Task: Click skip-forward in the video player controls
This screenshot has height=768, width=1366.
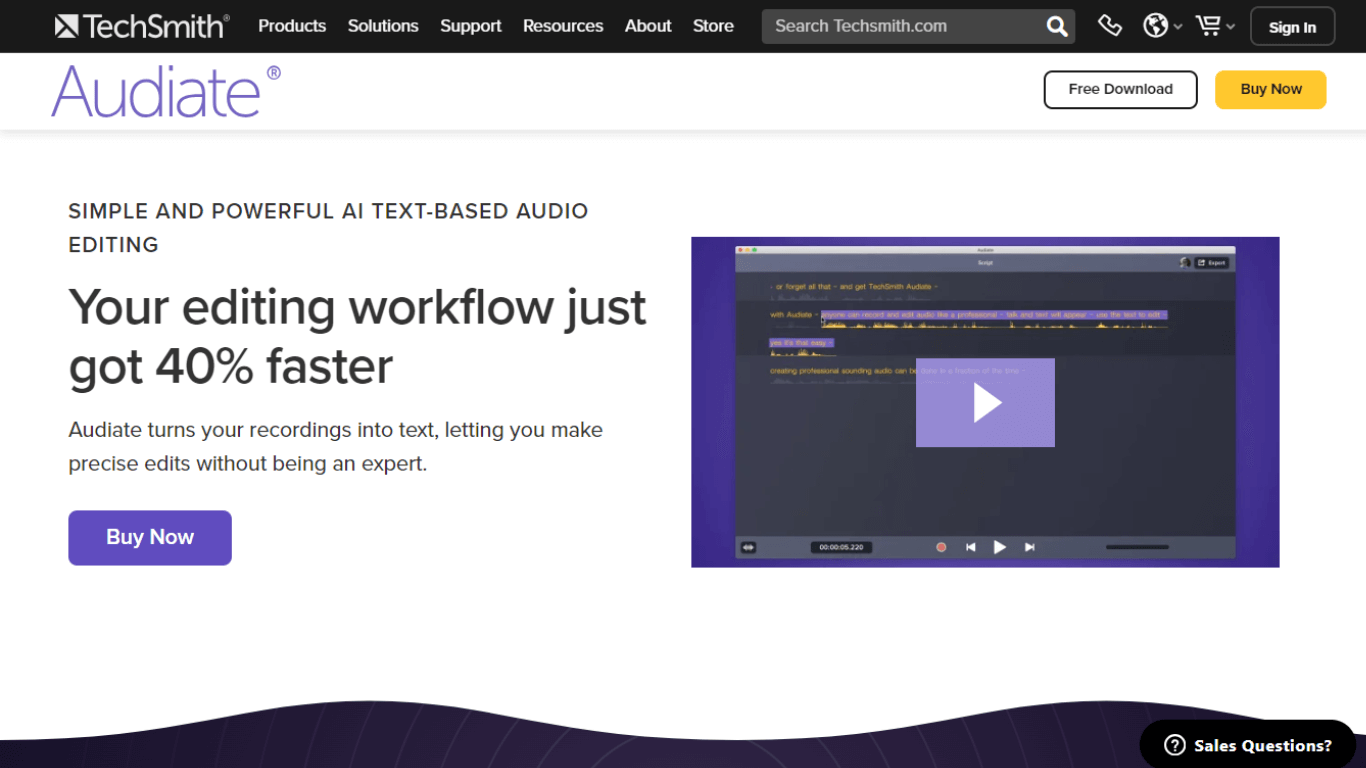Action: tap(1030, 547)
